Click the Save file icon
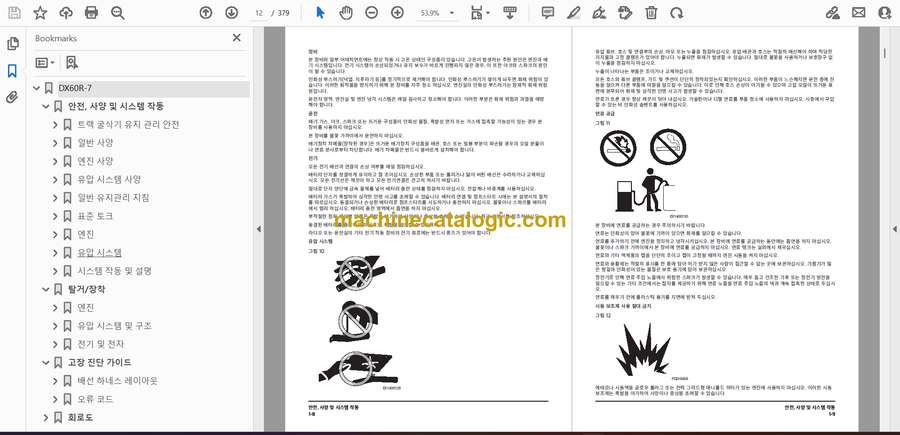Screen dimensions: 900x435 point(14,13)
